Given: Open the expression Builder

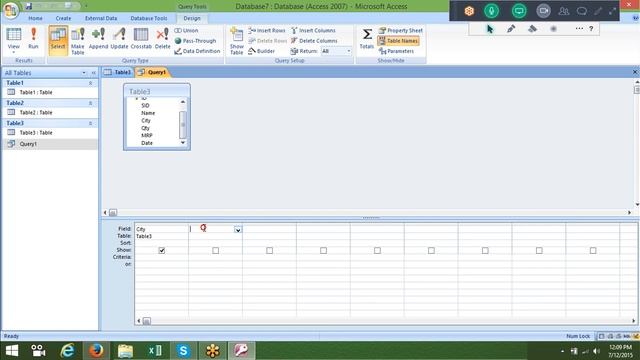Looking at the screenshot, I should coord(261,51).
